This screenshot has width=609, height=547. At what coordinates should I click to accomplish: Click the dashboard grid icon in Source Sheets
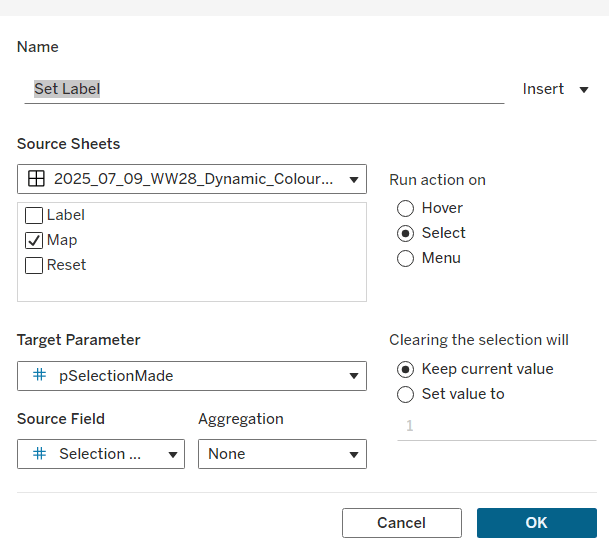point(36,179)
